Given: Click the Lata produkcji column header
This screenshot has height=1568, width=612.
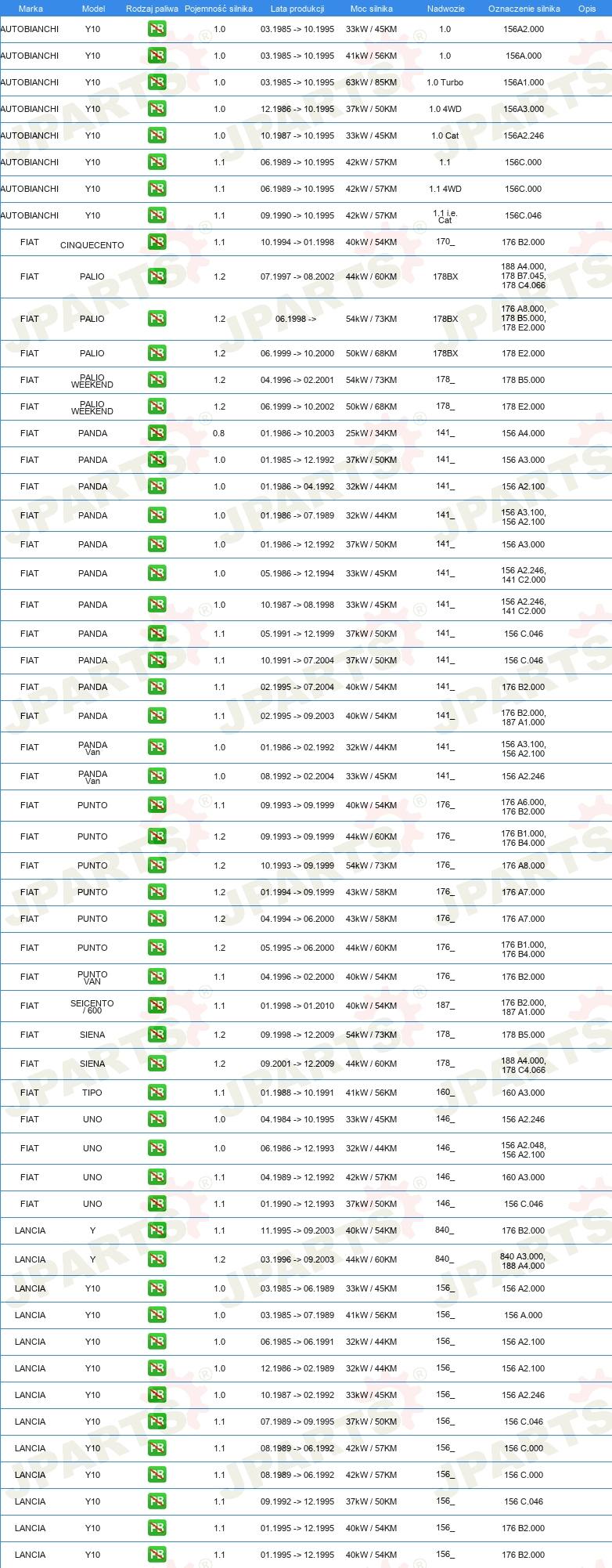Looking at the screenshot, I should [297, 9].
